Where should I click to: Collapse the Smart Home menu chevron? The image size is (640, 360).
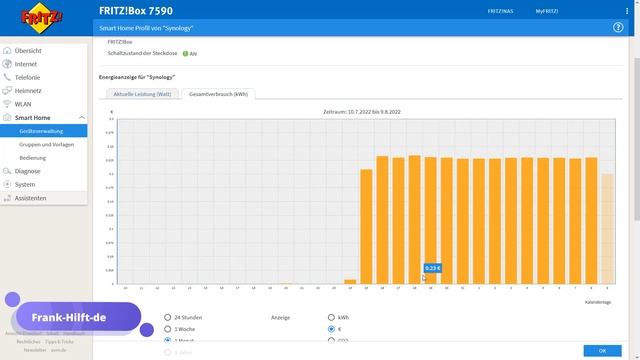click(82, 118)
